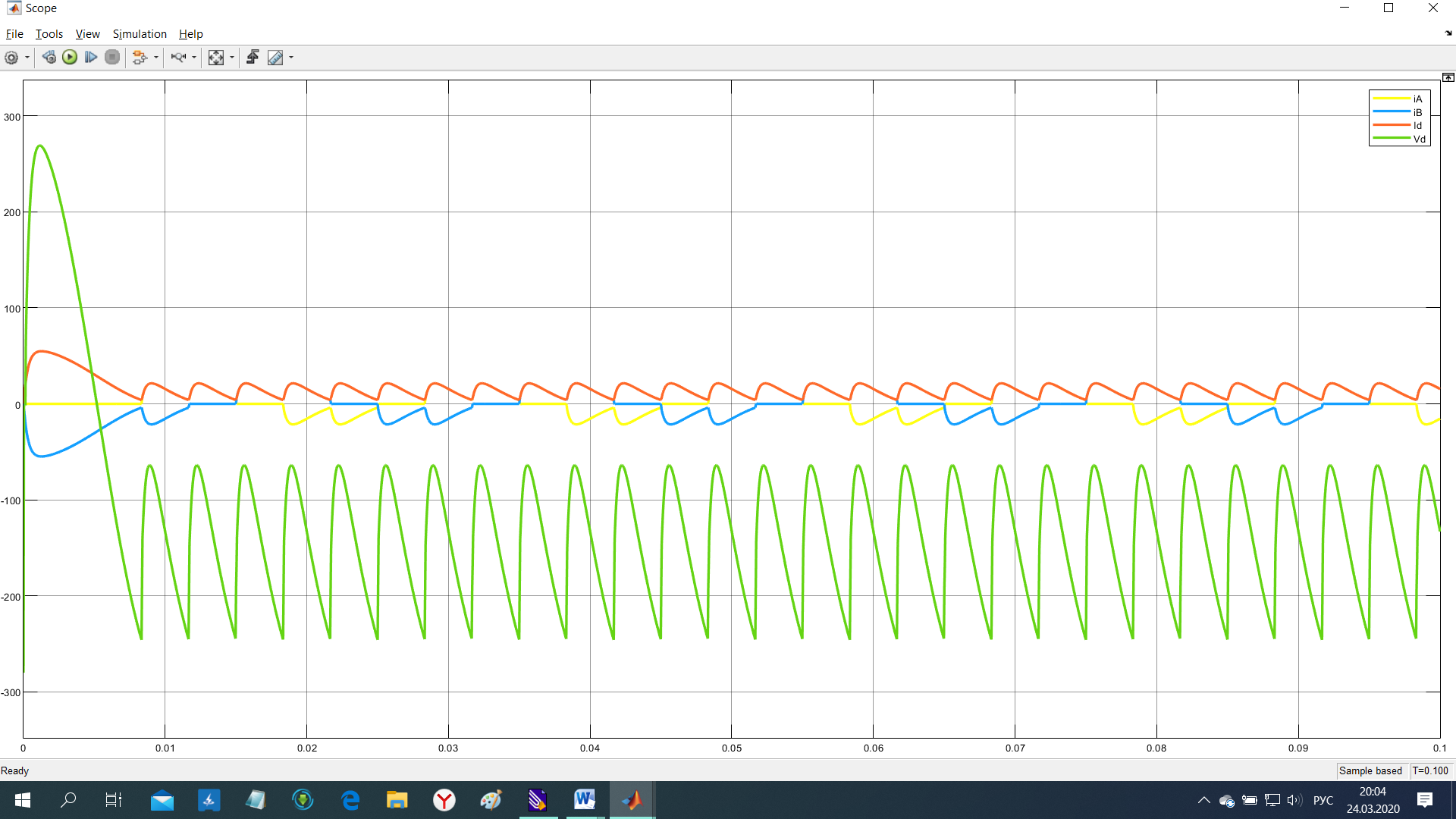The height and width of the screenshot is (819, 1456).
Task: Enable Cursor Measurements ruler tool
Action: pos(275,58)
